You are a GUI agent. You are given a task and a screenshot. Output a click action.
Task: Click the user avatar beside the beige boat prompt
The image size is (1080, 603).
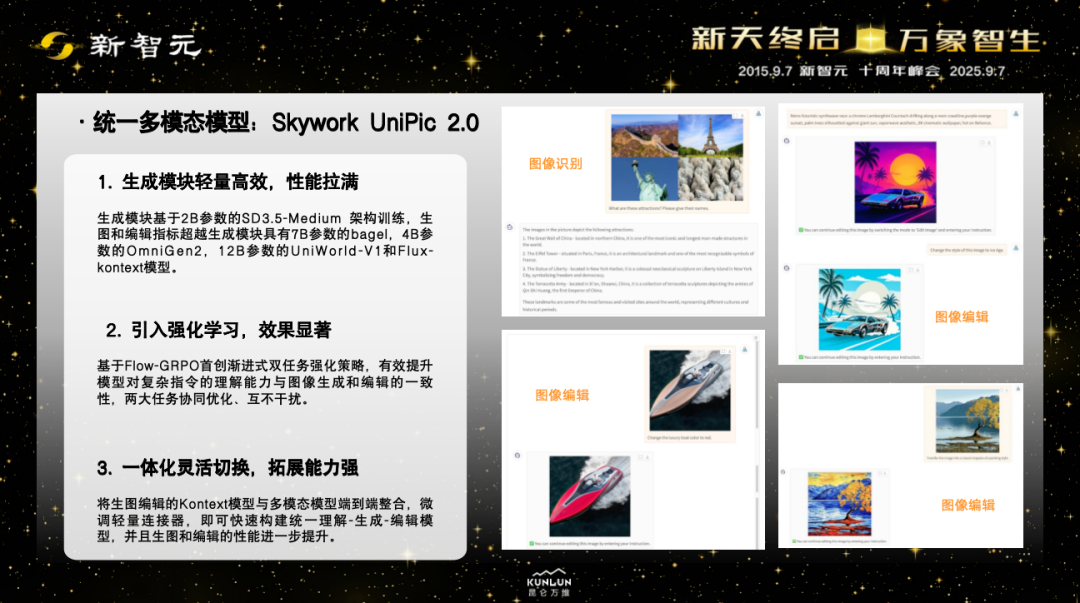click(745, 350)
